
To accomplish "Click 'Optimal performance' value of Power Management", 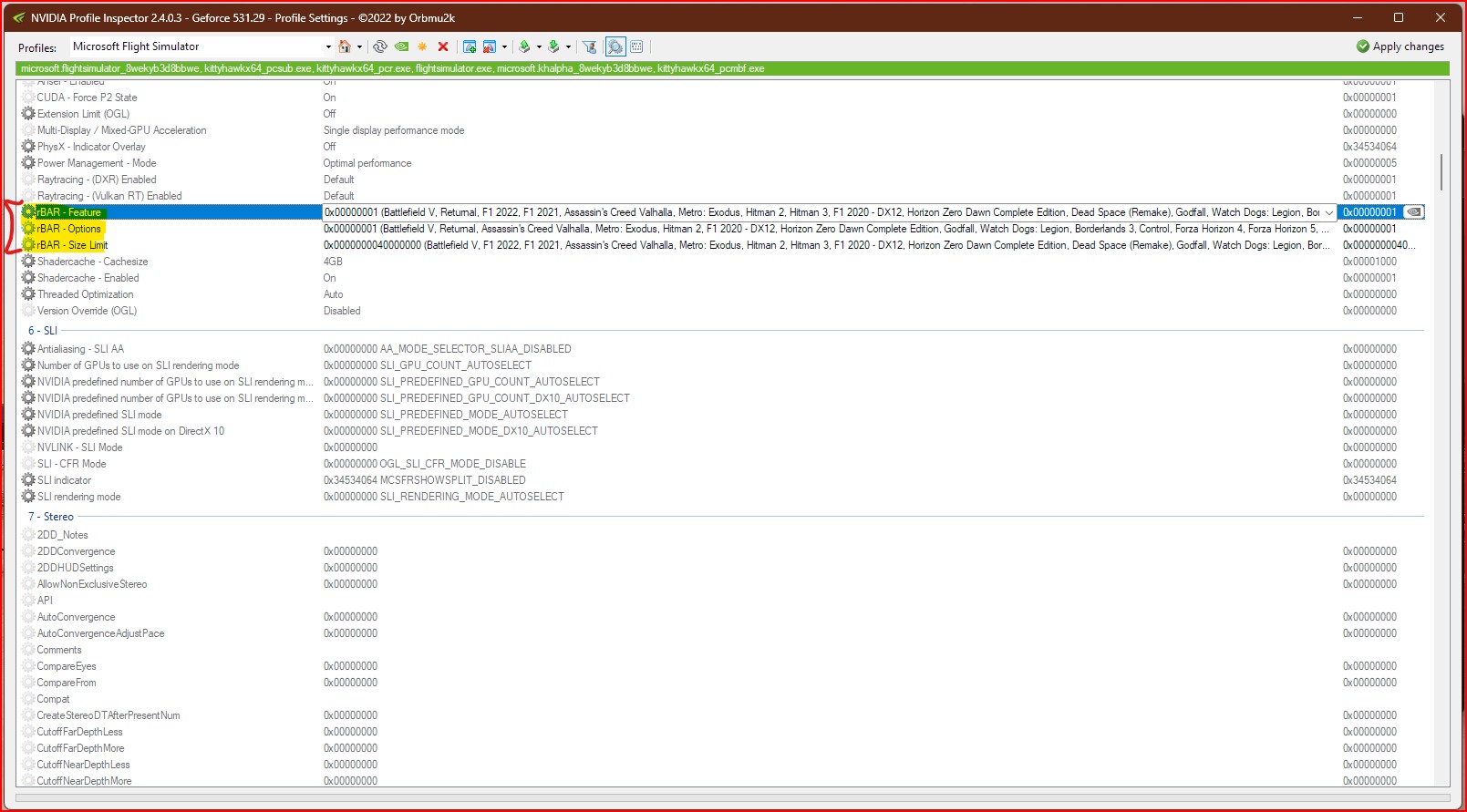I will click(x=367, y=163).
